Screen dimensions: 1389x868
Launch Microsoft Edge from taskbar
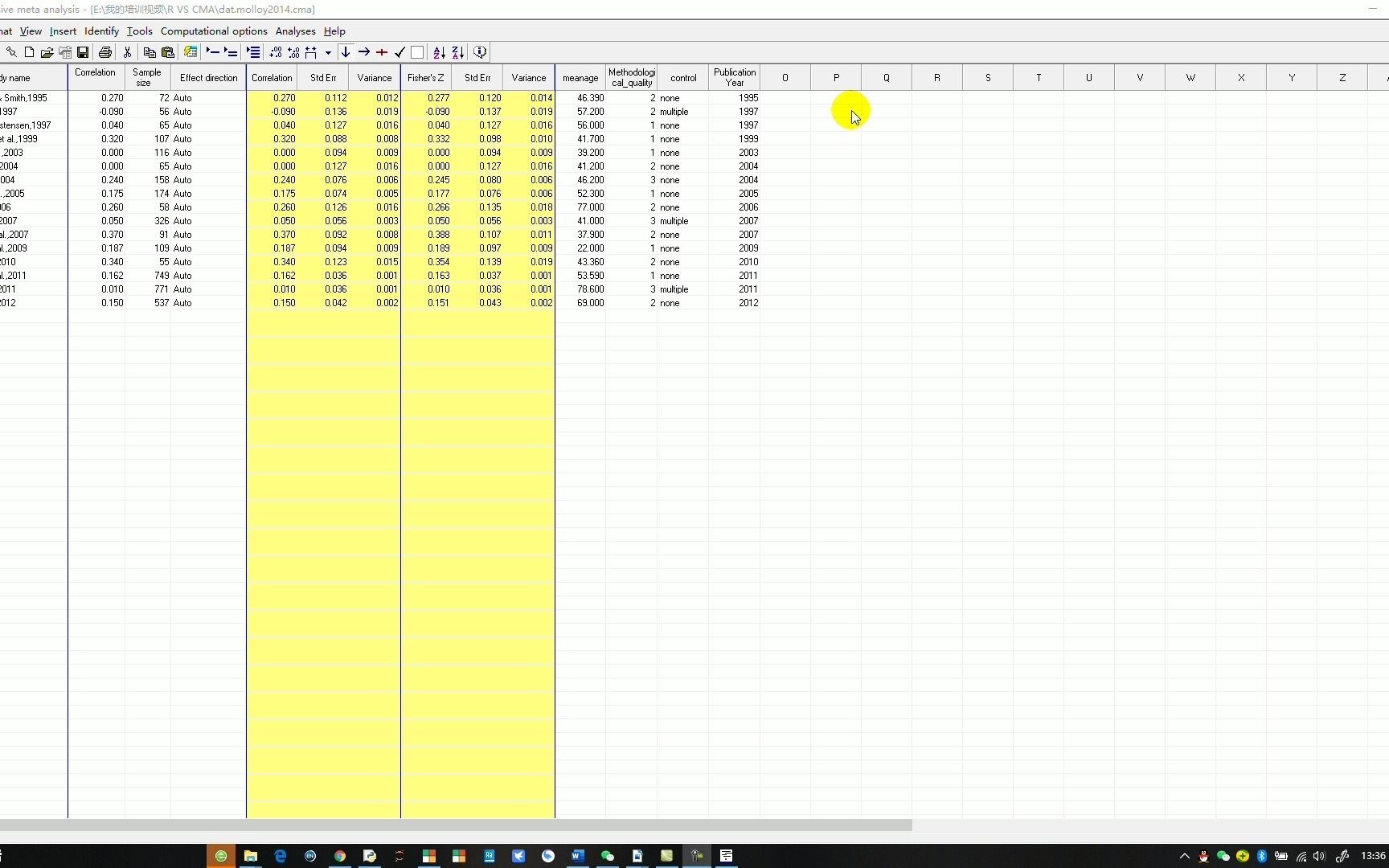click(x=281, y=856)
